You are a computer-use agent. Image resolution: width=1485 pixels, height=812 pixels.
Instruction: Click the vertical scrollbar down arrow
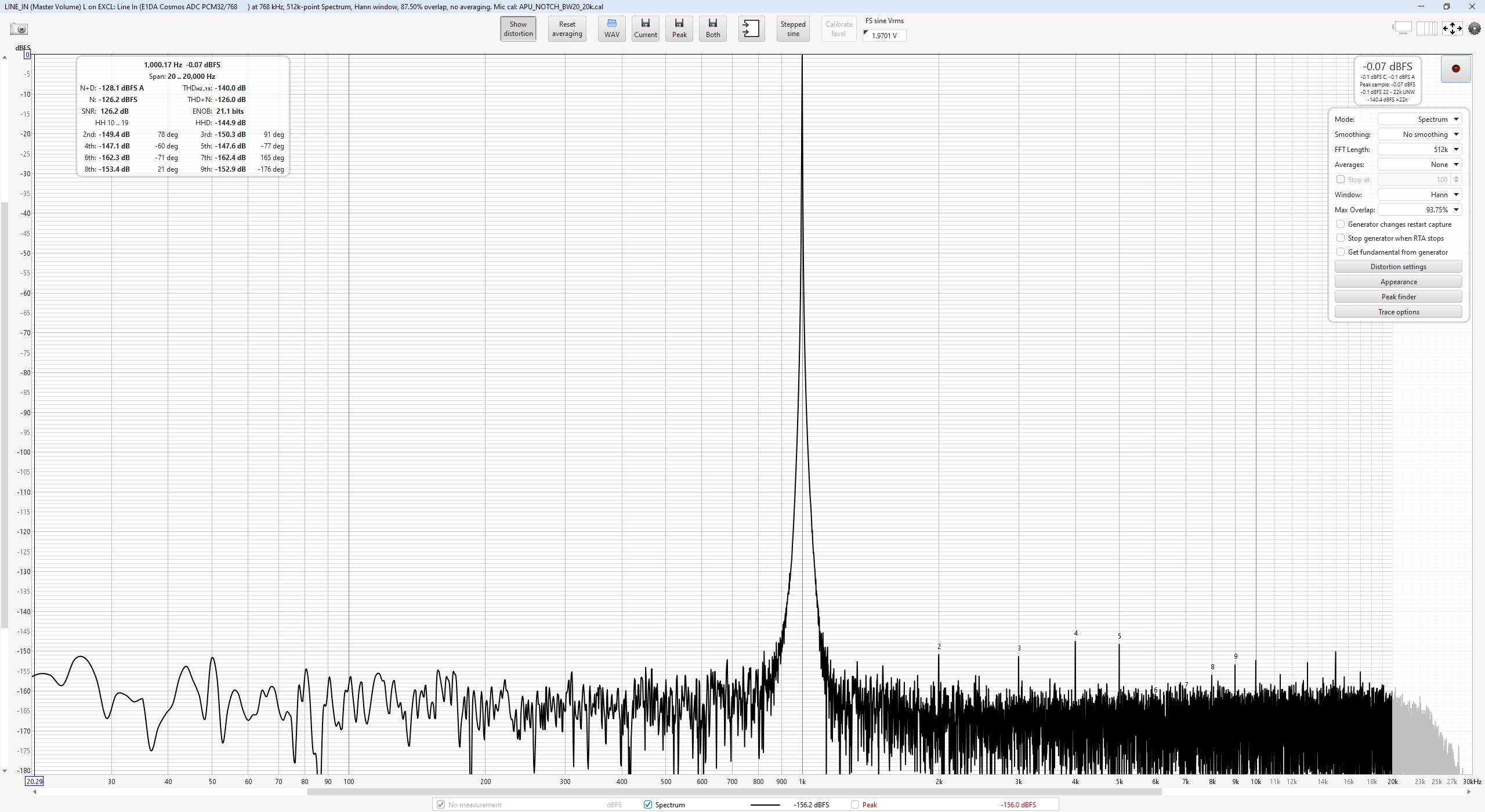coord(5,771)
